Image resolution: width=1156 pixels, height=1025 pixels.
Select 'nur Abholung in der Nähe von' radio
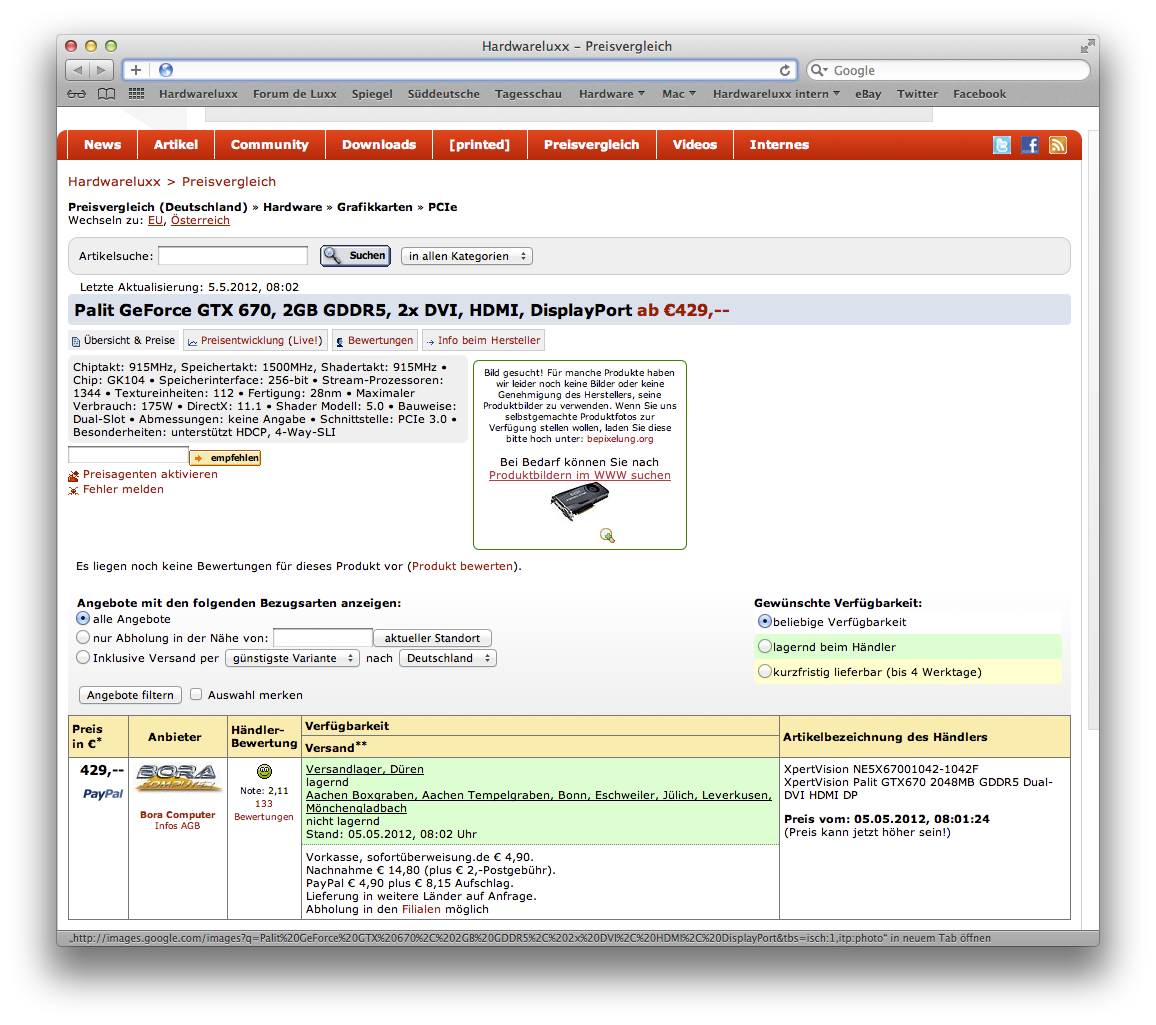tap(83, 637)
